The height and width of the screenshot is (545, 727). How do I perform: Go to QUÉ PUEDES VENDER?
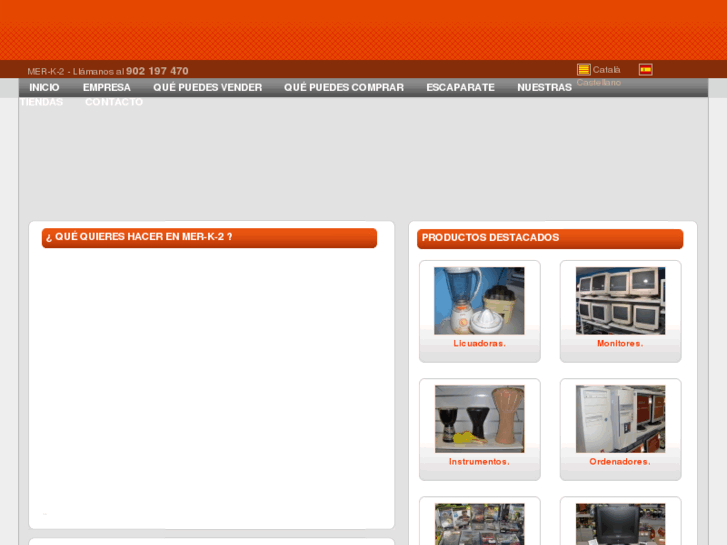click(x=208, y=87)
